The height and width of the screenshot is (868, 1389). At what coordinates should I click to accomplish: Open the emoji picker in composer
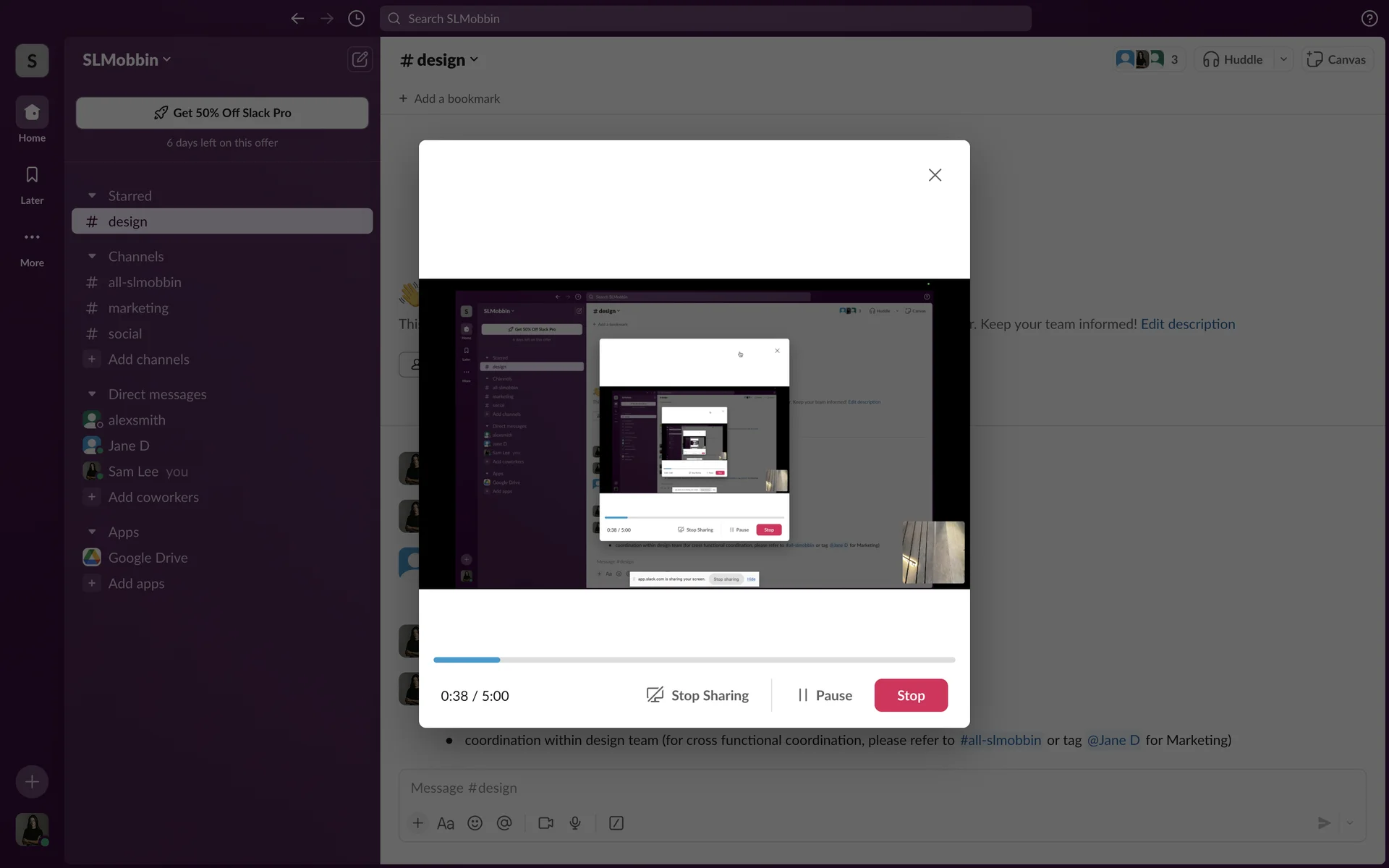coord(475,823)
